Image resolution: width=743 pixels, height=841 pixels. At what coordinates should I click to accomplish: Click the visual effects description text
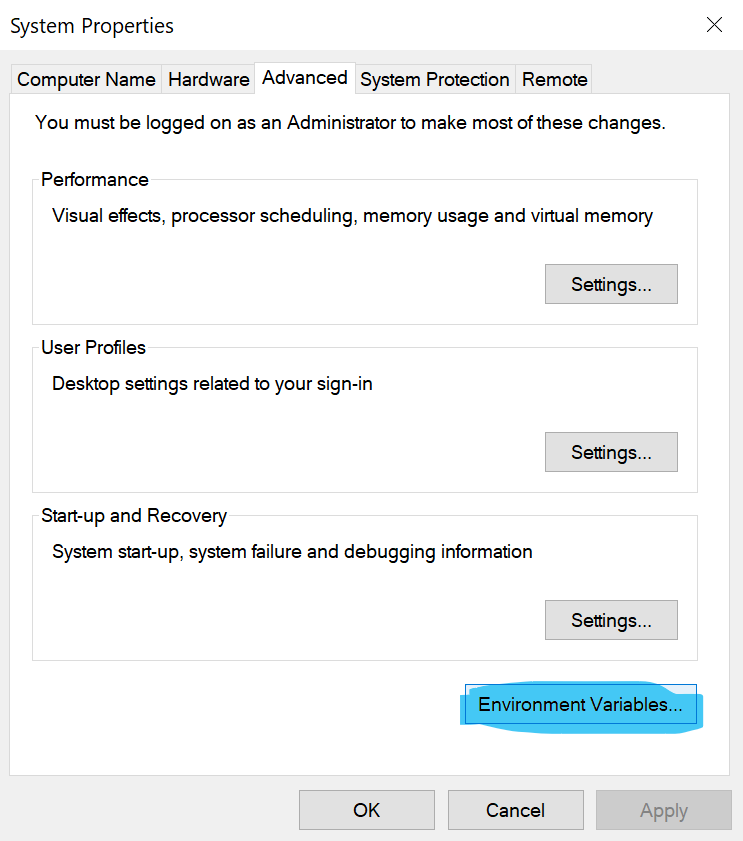click(352, 216)
